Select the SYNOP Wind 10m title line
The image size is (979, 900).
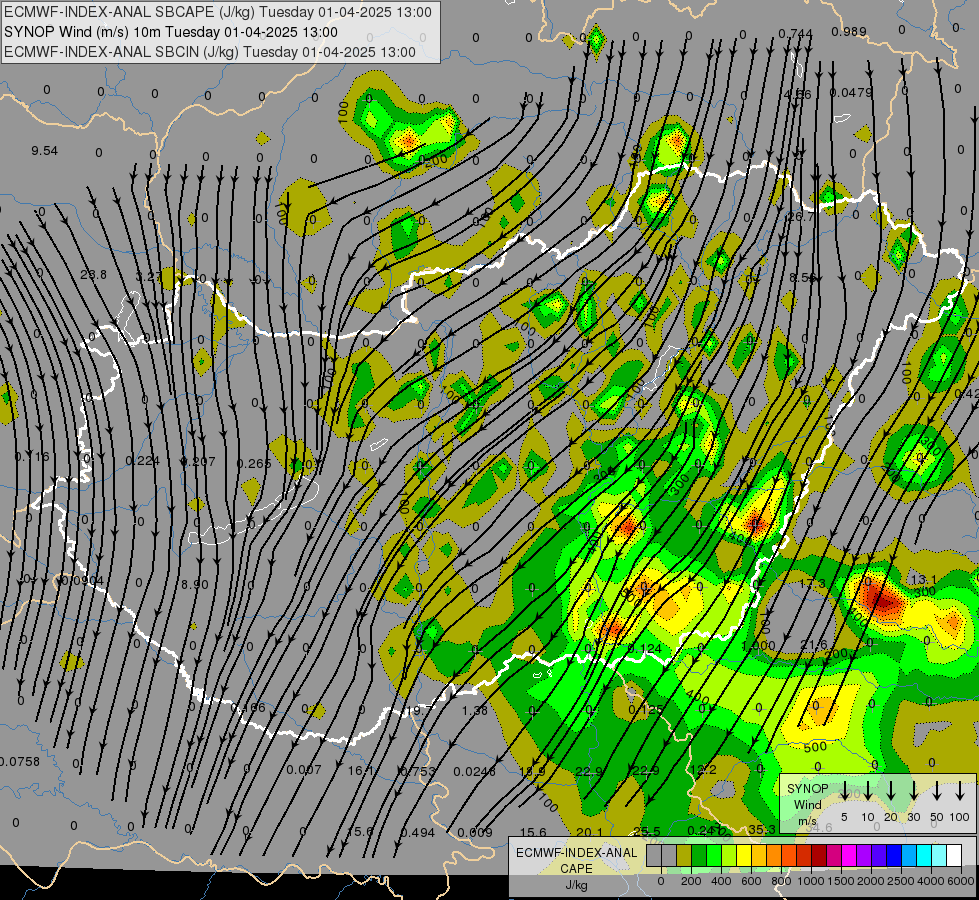(x=170, y=32)
